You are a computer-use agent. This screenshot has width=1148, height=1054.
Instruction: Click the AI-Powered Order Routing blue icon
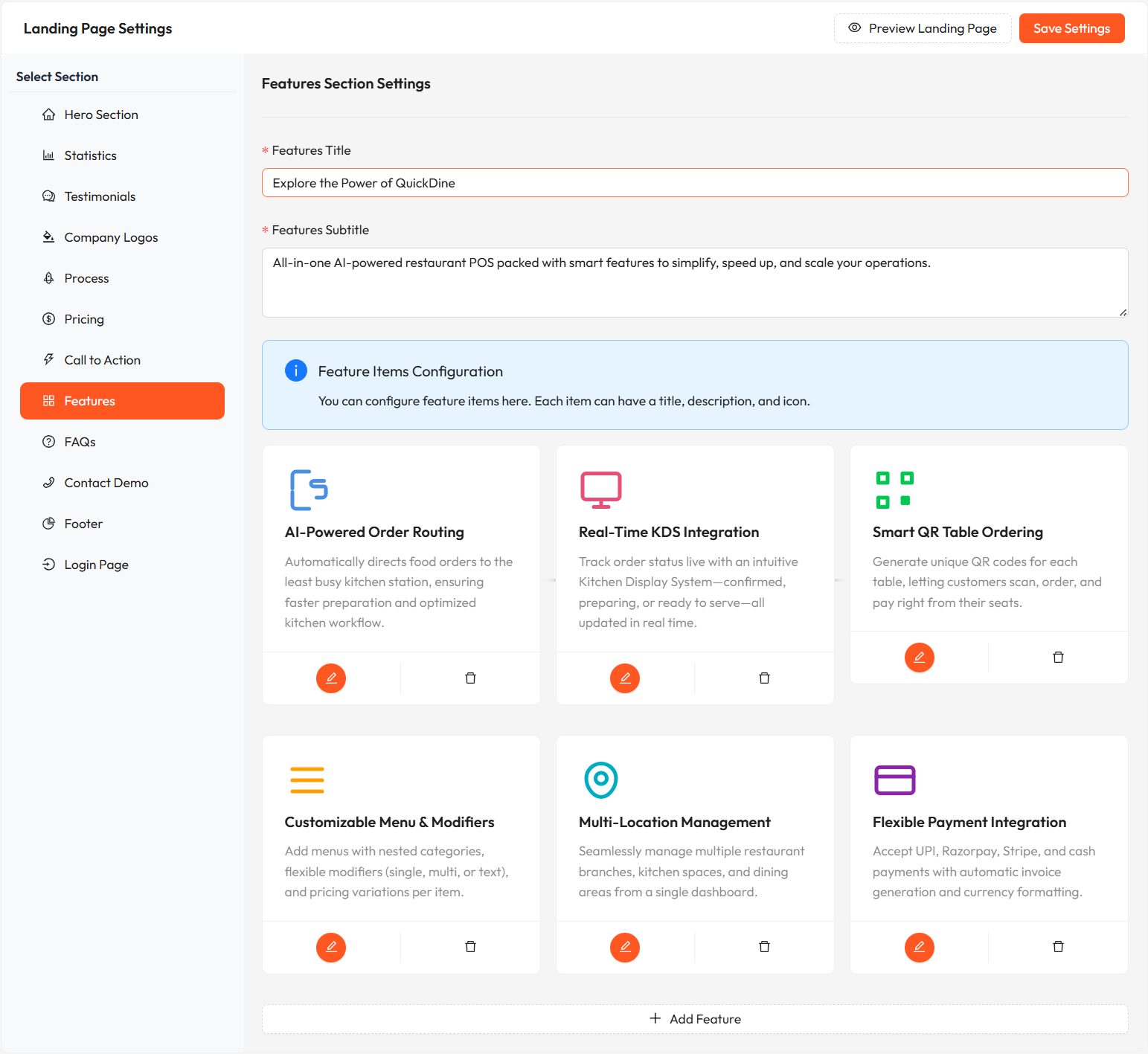coord(308,489)
